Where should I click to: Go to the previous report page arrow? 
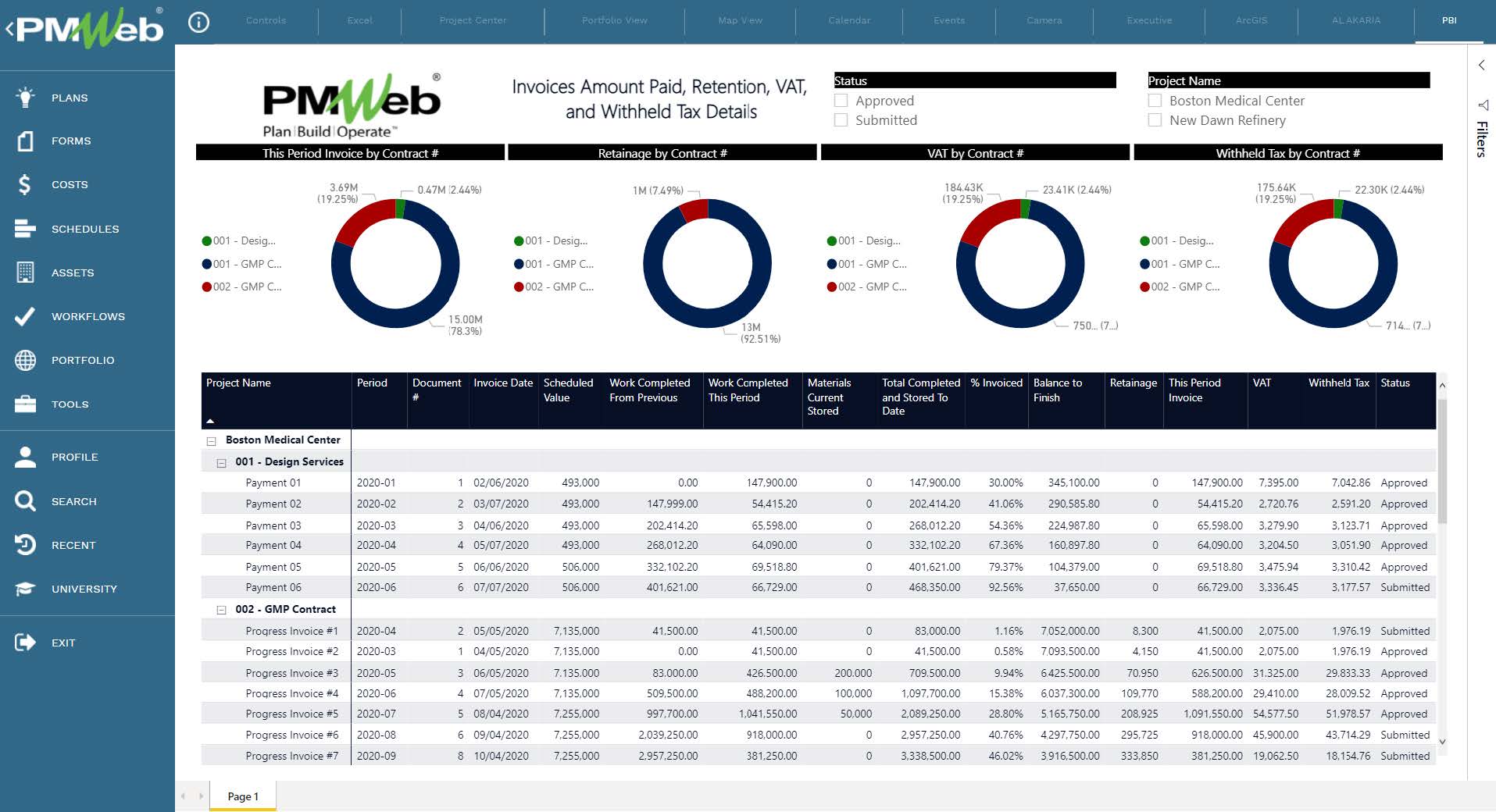coord(184,796)
